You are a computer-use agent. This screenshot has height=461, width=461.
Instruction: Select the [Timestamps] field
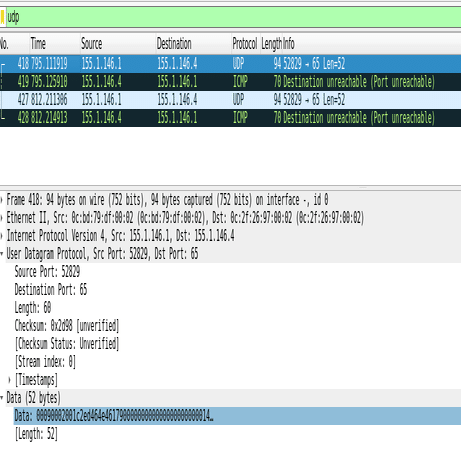36,380
